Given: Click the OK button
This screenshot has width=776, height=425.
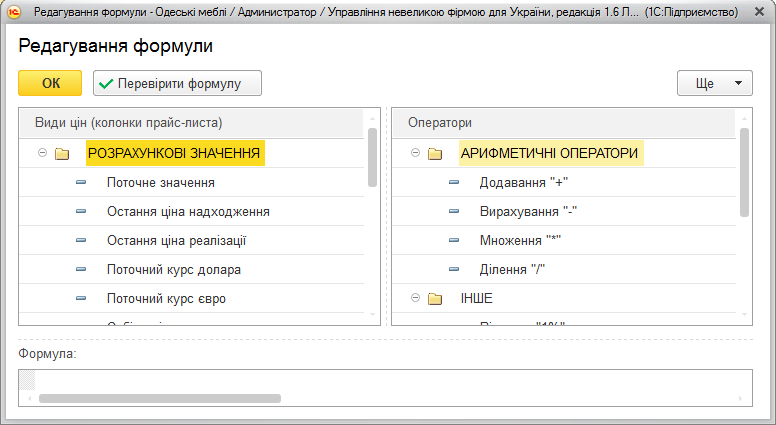Looking at the screenshot, I should click(50, 83).
